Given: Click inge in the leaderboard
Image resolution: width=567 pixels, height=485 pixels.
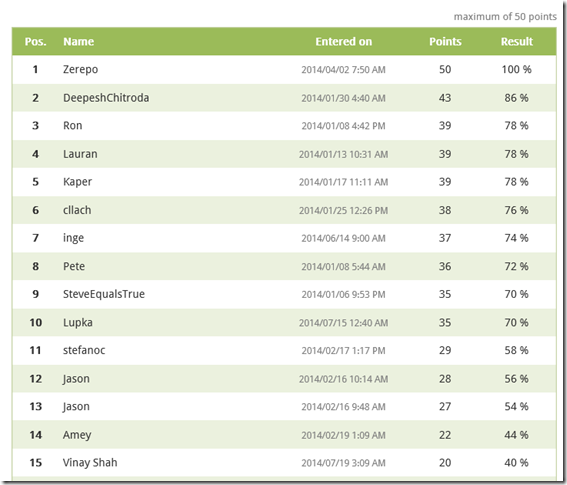Looking at the screenshot, I should point(73,238).
